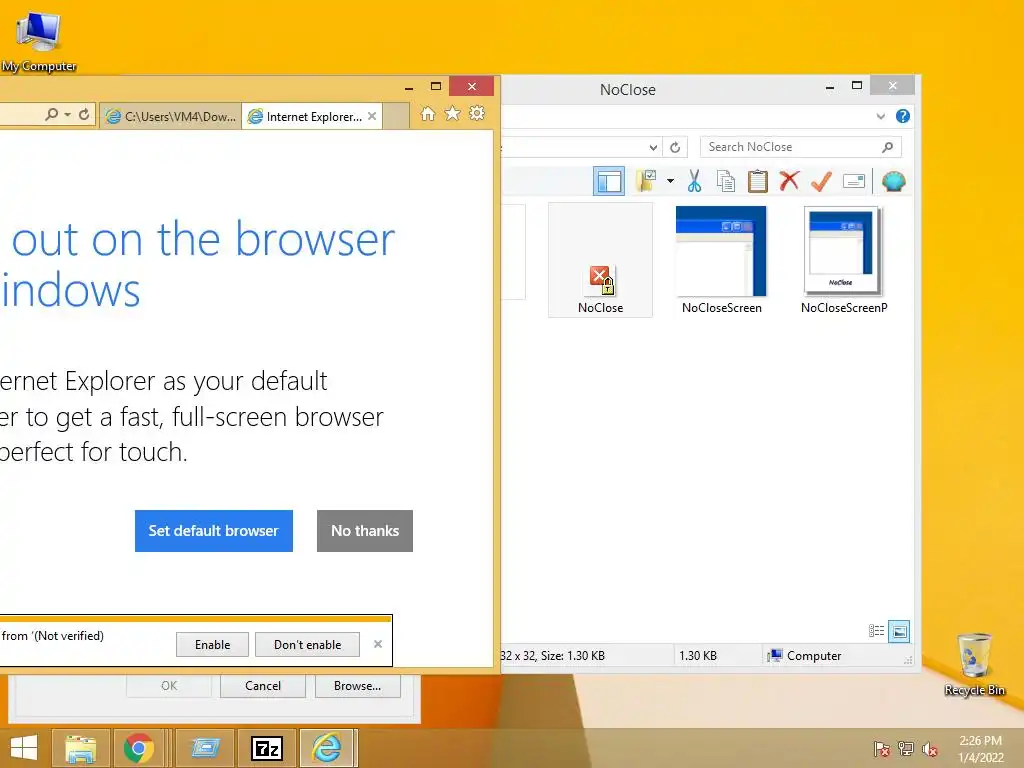1024x768 pixels.
Task: Select the NoCloseScreen image thumbnail
Action: coord(721,260)
